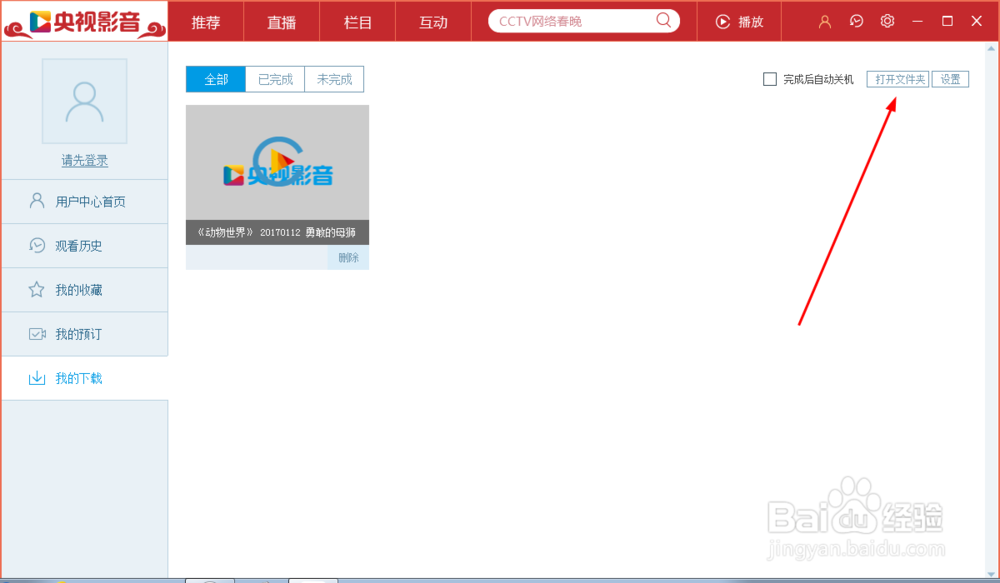The image size is (1000, 583).
Task: Open the message feedback icon
Action: tap(857, 21)
